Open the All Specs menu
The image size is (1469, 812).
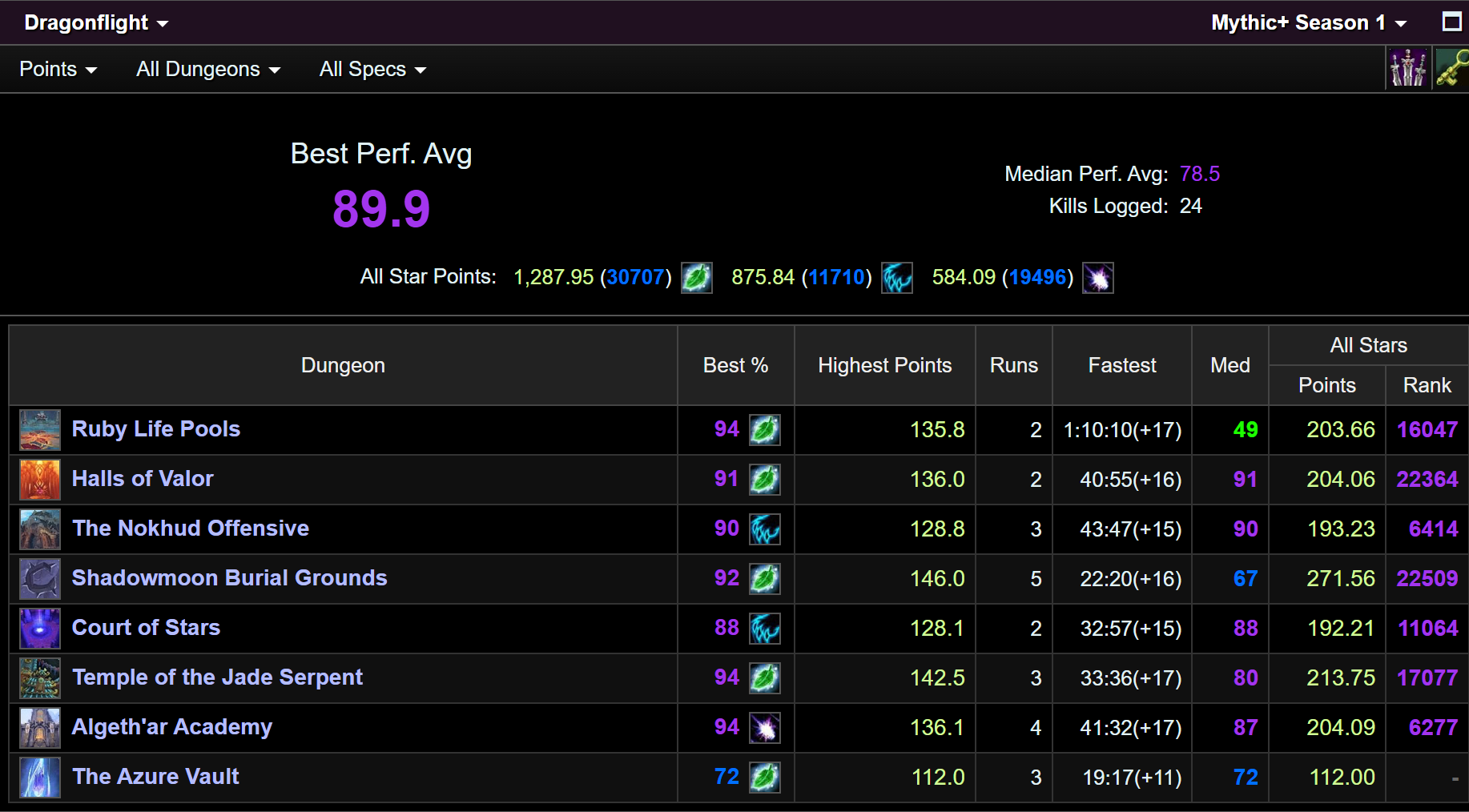pyautogui.click(x=372, y=69)
